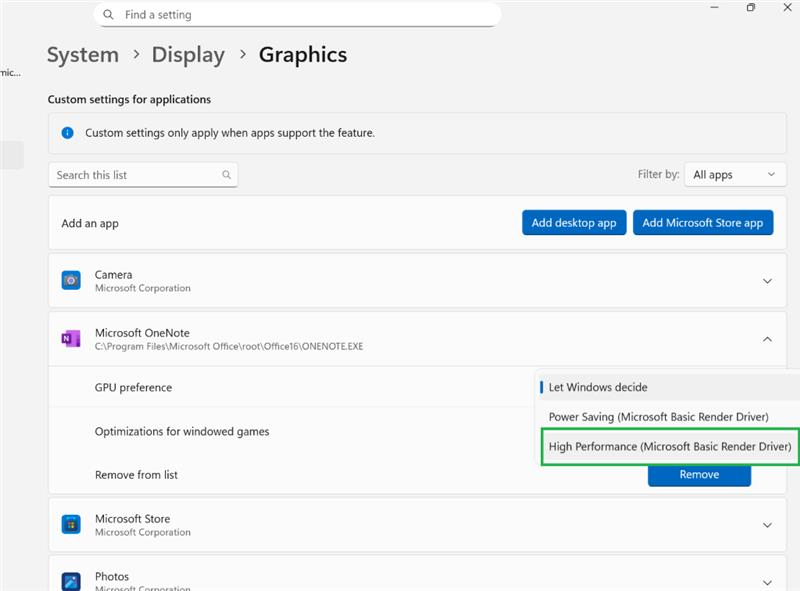The height and width of the screenshot is (591, 800).
Task: Choose High Performance GPU option
Action: click(x=669, y=447)
